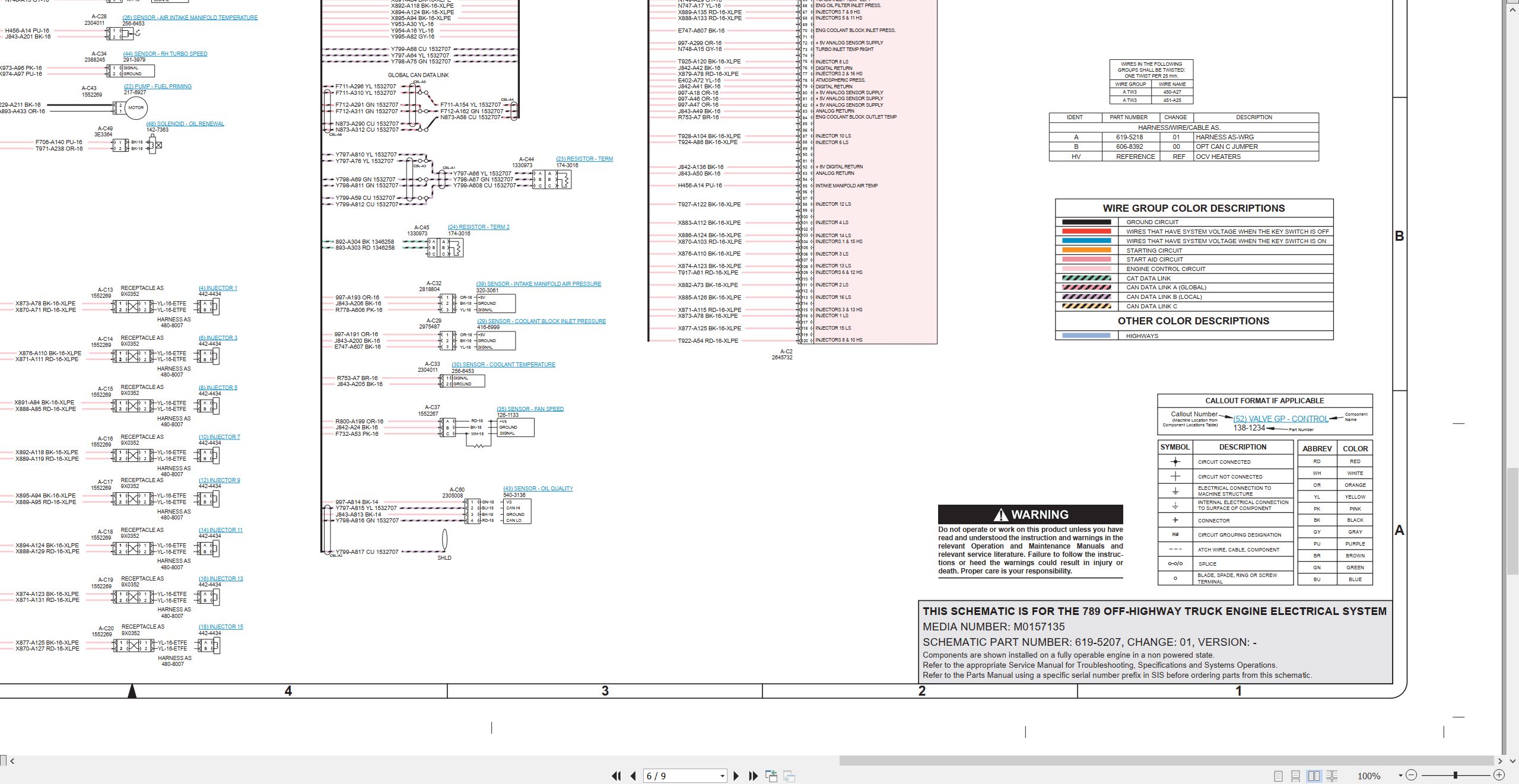Click 'CALLOUT FORMAT IF APPLICABLE' heading

tap(1264, 401)
